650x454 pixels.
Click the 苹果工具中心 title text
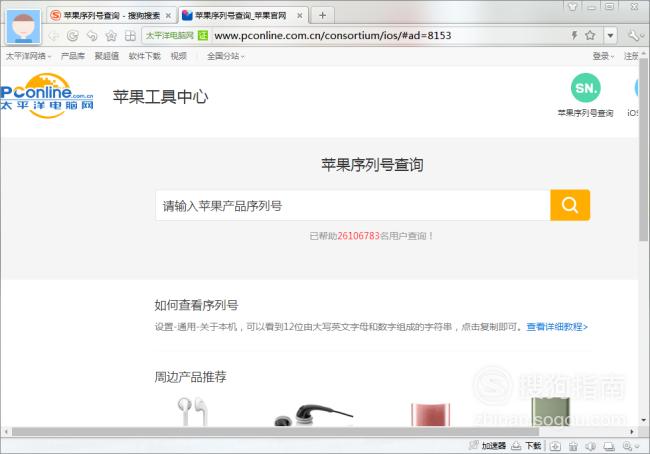click(x=160, y=97)
